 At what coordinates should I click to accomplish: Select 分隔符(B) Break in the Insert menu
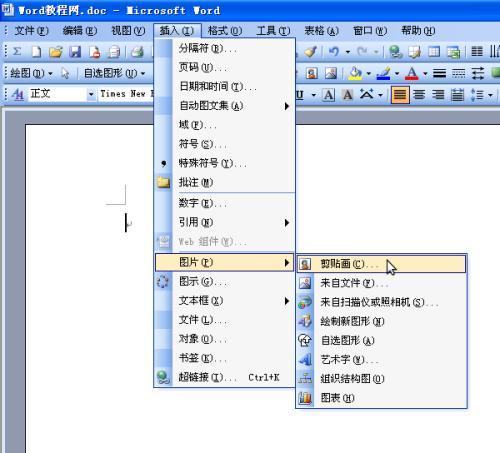tap(224, 49)
